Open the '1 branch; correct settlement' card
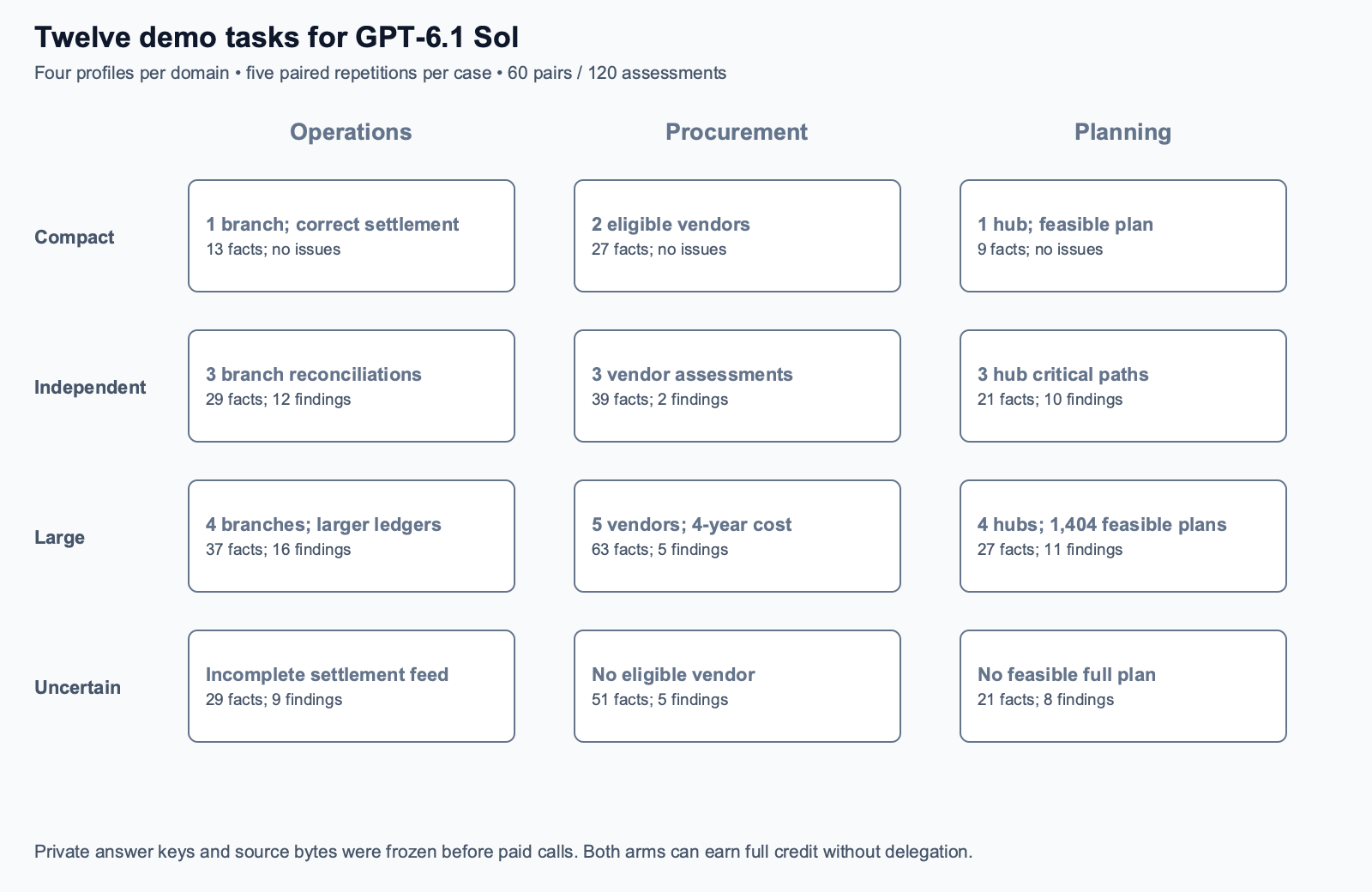The width and height of the screenshot is (1372, 892). tap(352, 236)
